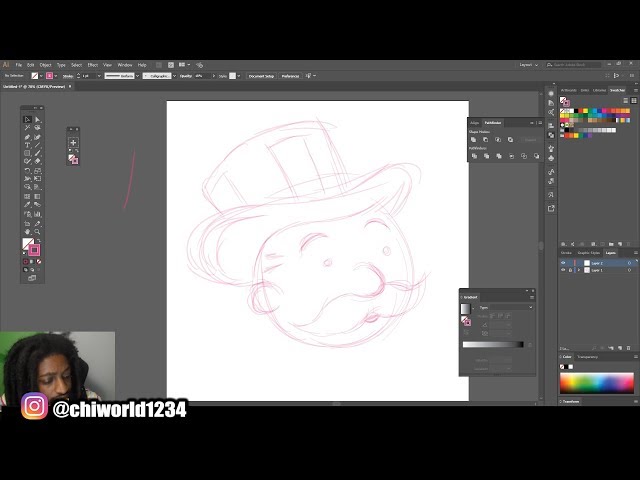Image resolution: width=640 pixels, height=480 pixels.
Task: Click target circle for Layer 1
Action: [x=629, y=270]
